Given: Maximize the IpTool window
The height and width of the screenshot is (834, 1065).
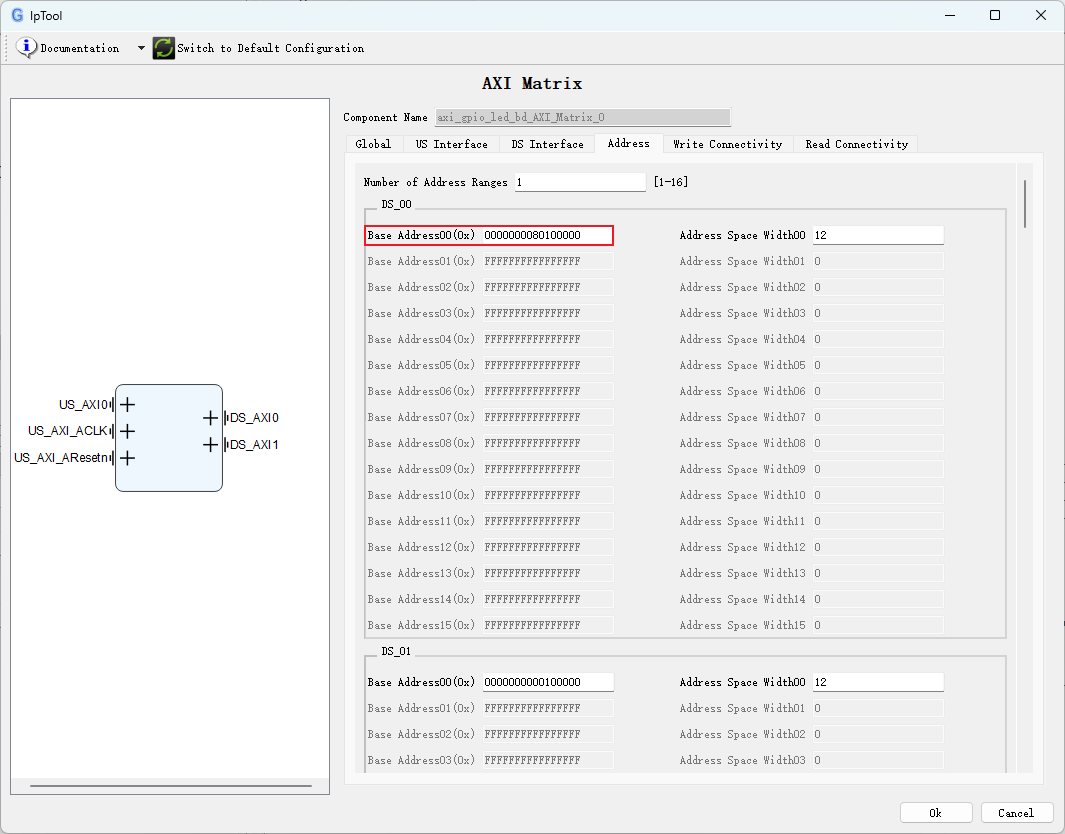Looking at the screenshot, I should pos(995,15).
